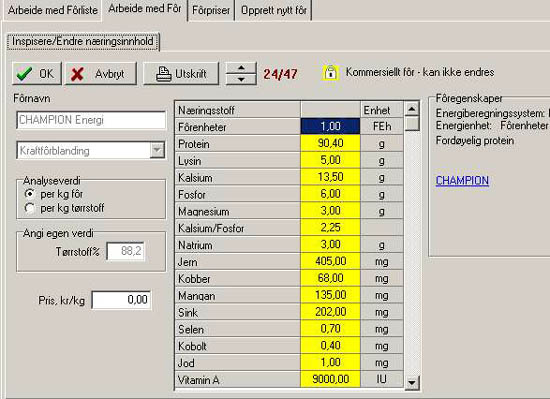
Task: Click the Protein row label
Action: coord(237,143)
